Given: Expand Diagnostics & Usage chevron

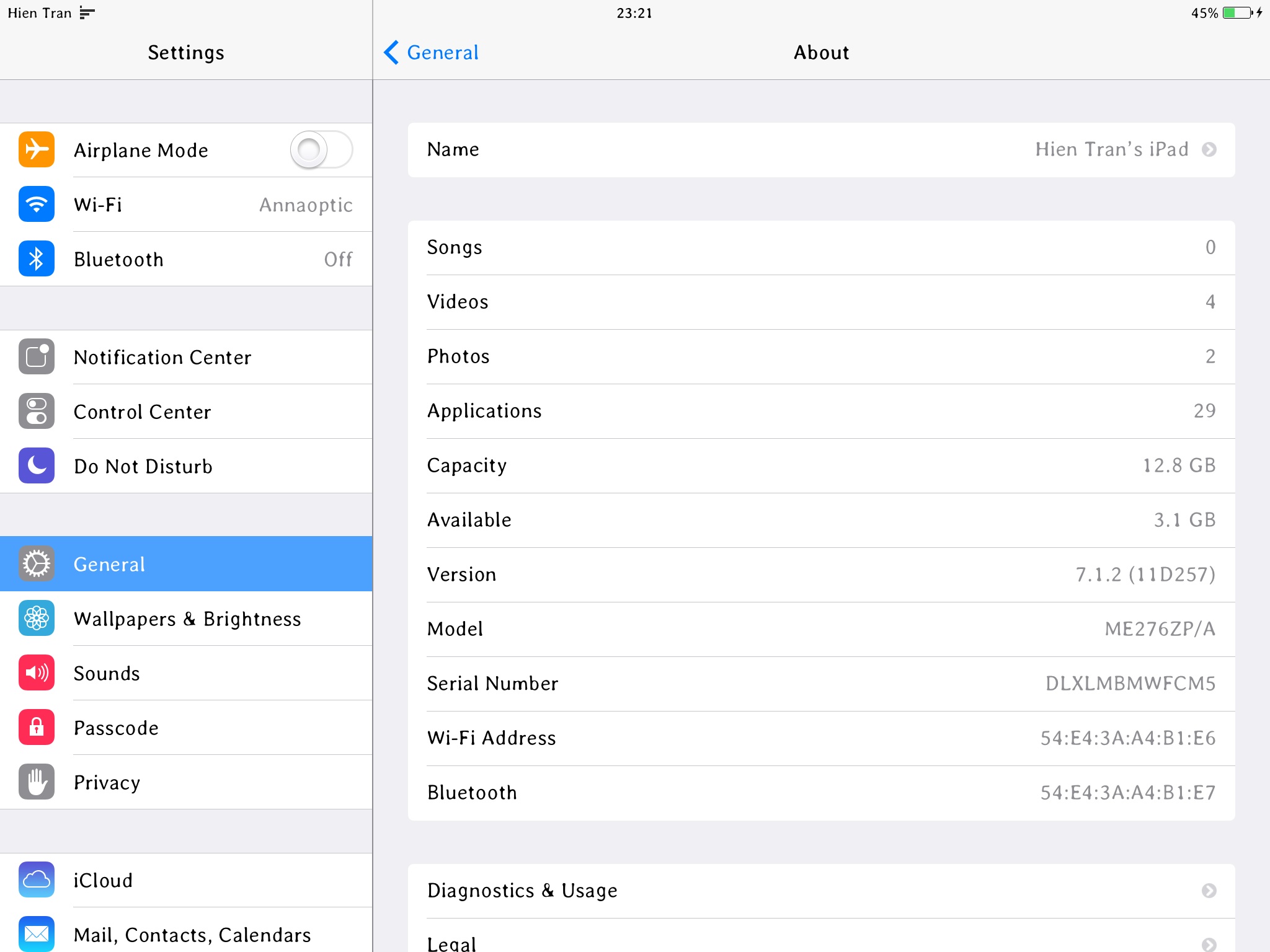Looking at the screenshot, I should click(x=1209, y=891).
